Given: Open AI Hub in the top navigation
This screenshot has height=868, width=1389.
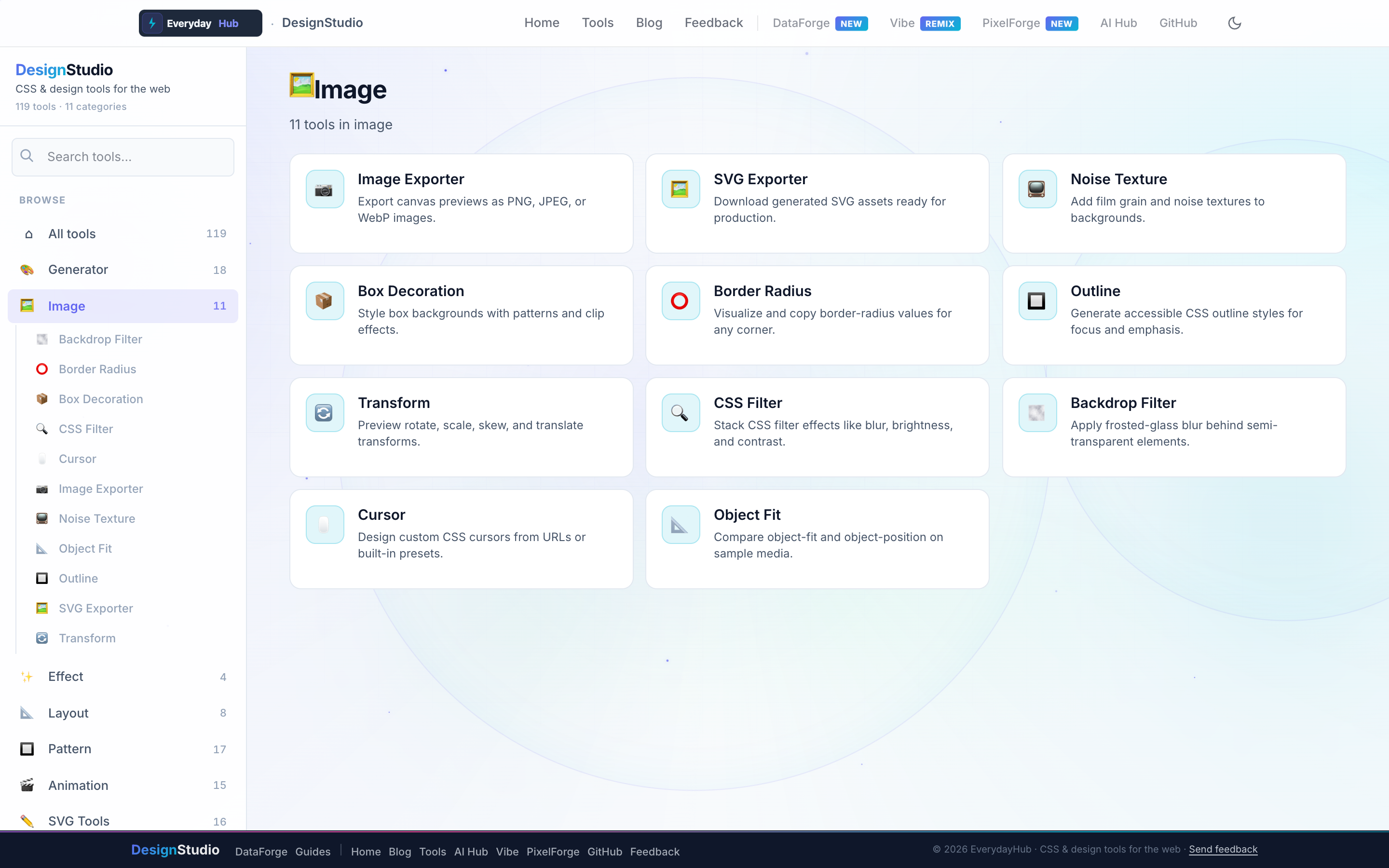Looking at the screenshot, I should [1118, 23].
